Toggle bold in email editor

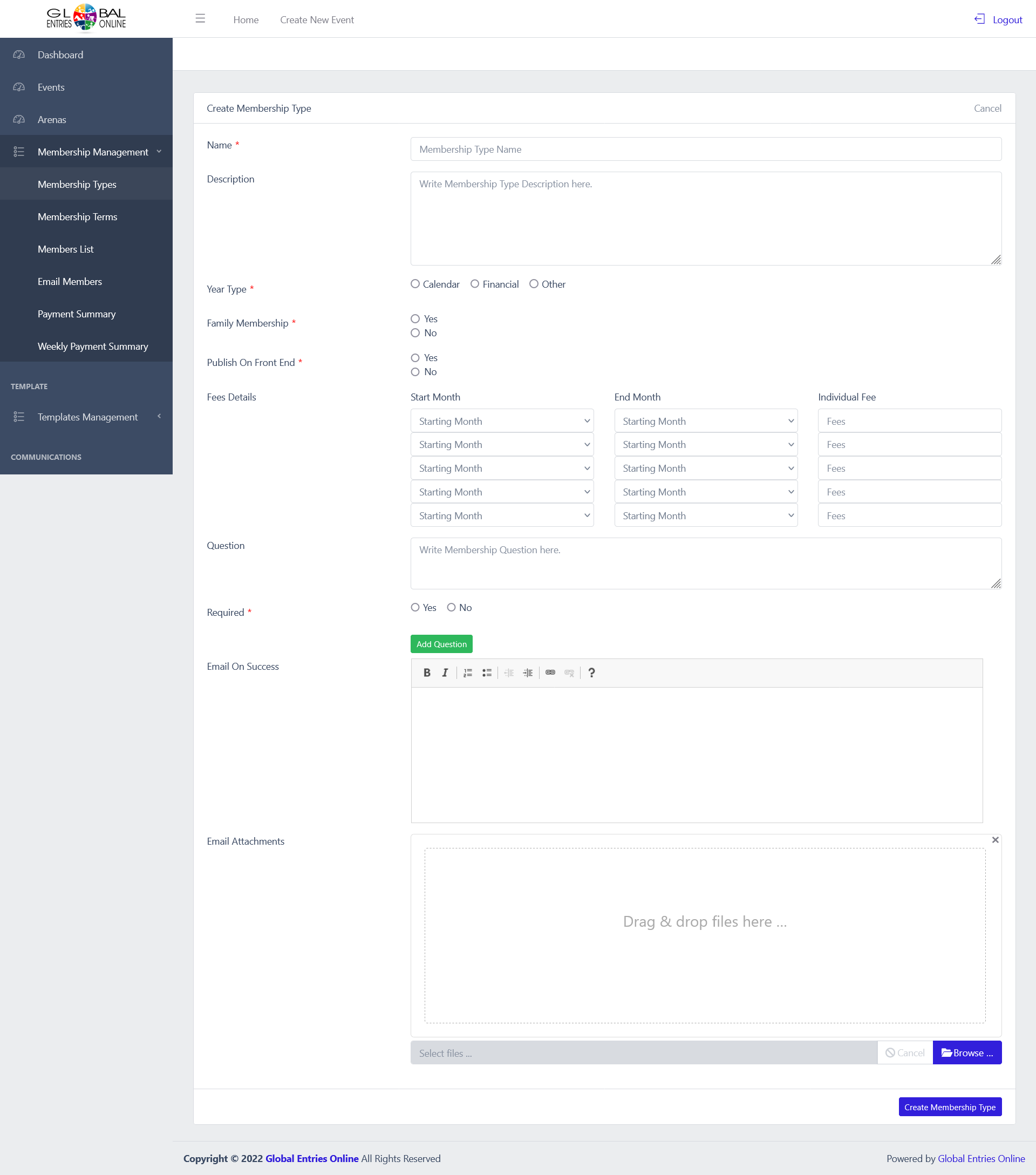[x=427, y=673]
